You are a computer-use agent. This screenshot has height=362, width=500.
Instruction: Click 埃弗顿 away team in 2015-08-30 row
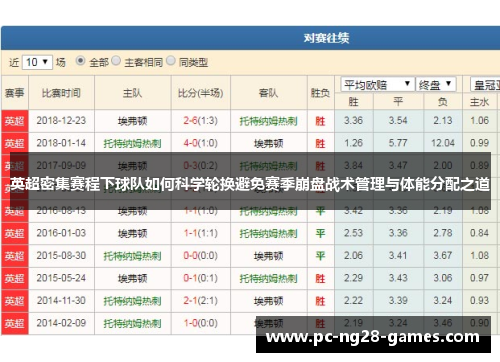point(268,256)
